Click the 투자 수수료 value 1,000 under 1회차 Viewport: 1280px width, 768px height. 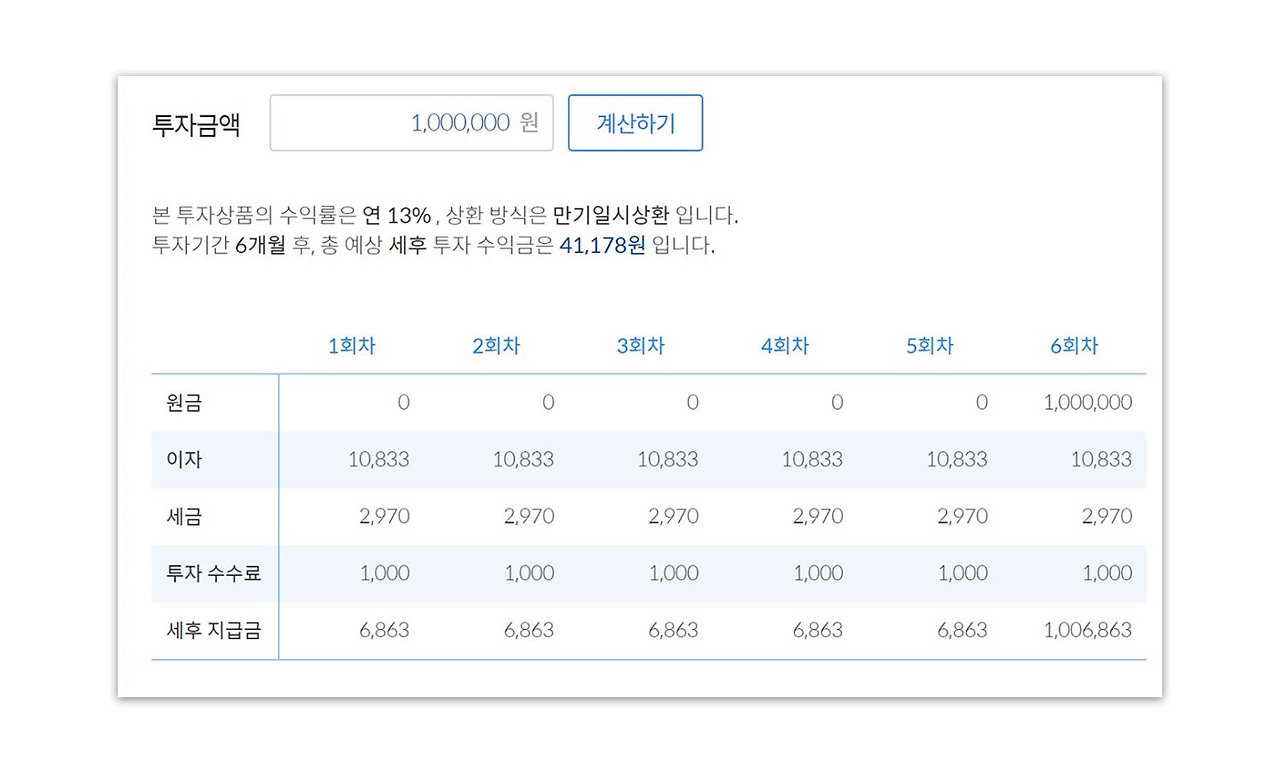[385, 574]
